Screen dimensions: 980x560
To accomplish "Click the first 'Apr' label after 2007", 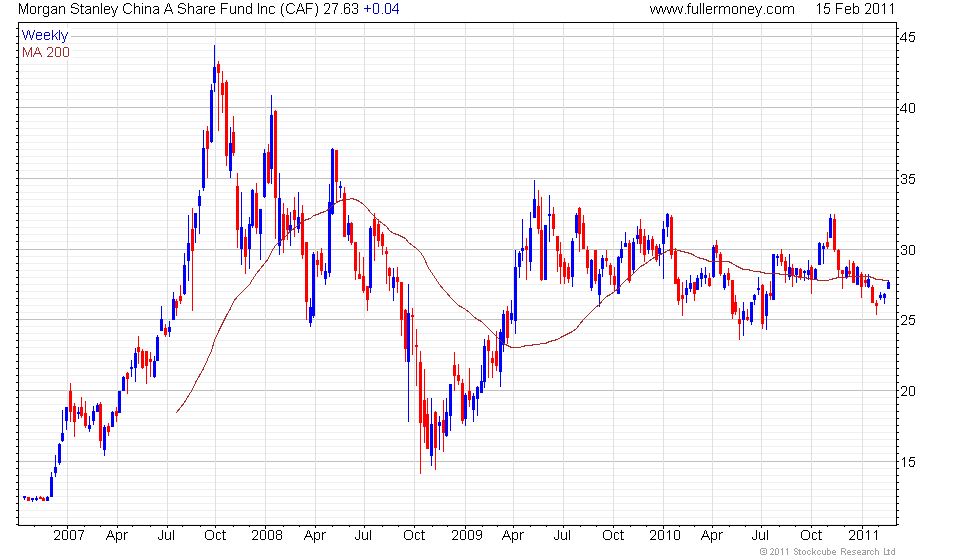I will (x=117, y=536).
